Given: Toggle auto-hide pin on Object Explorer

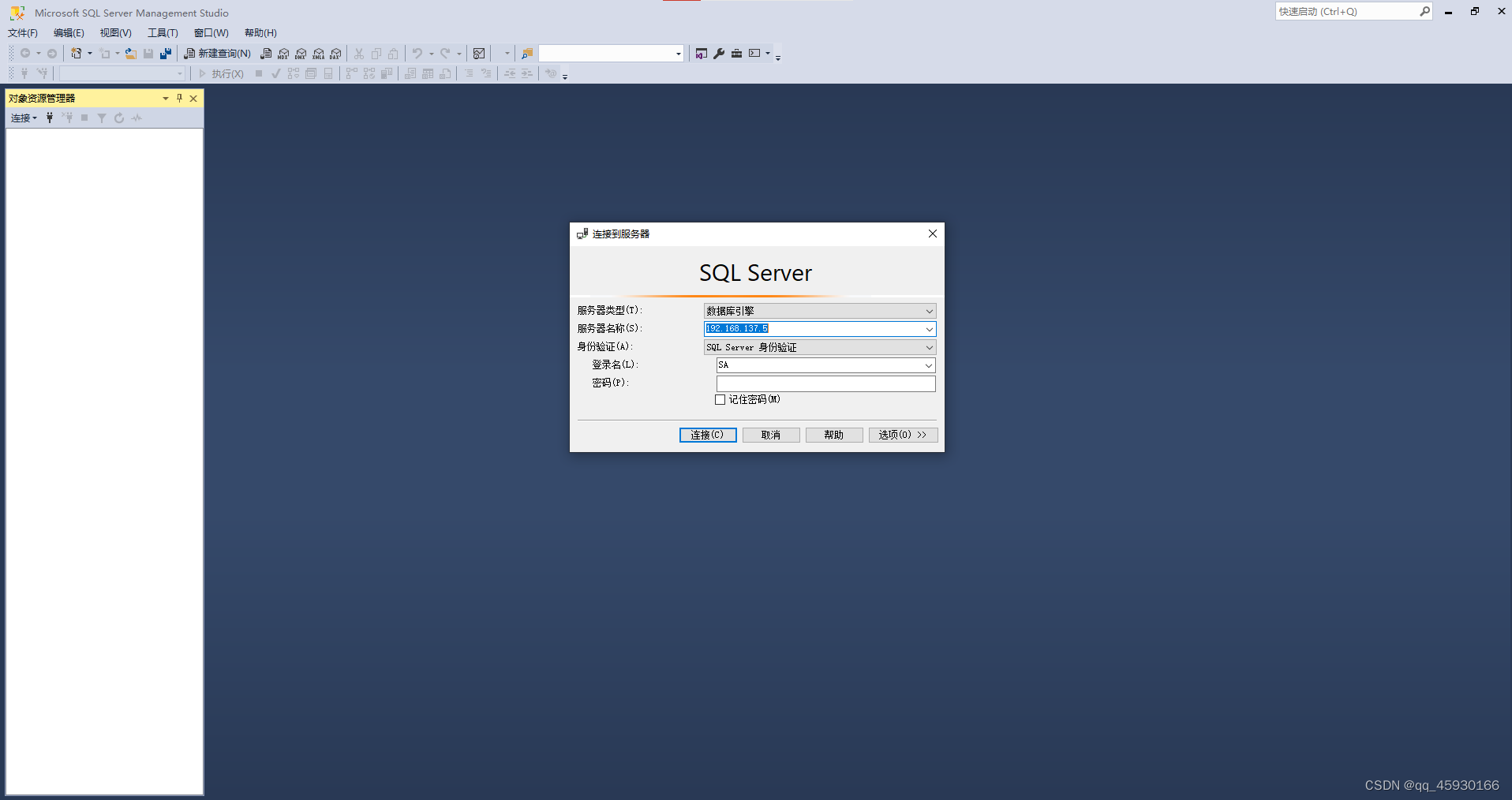Looking at the screenshot, I should (x=179, y=98).
